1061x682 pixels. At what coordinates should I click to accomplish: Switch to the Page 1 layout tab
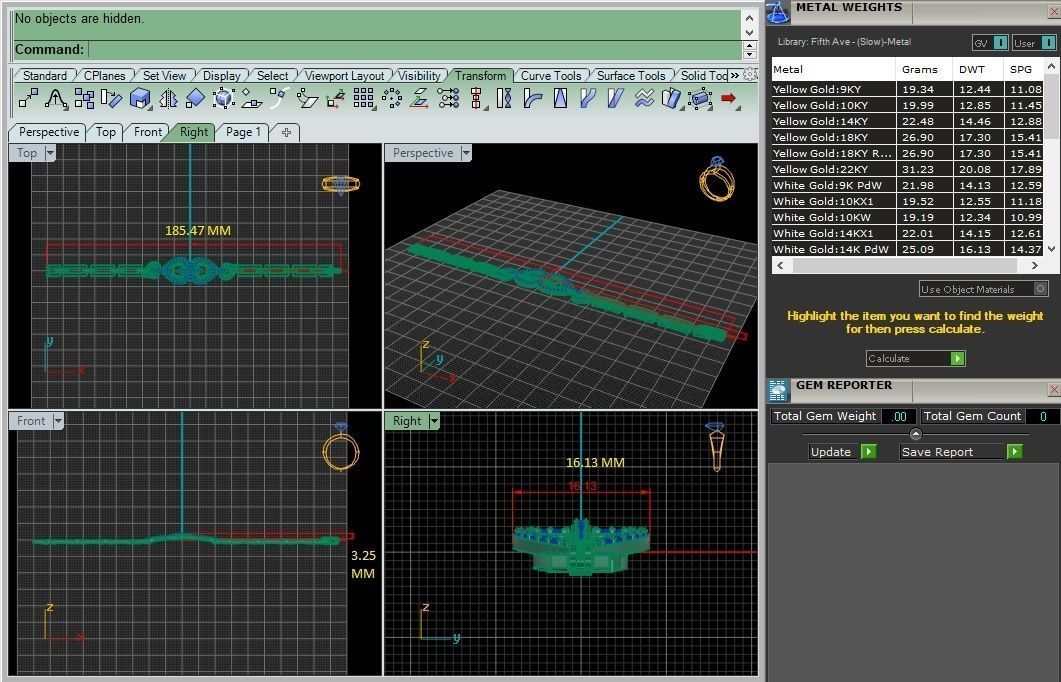(x=243, y=132)
